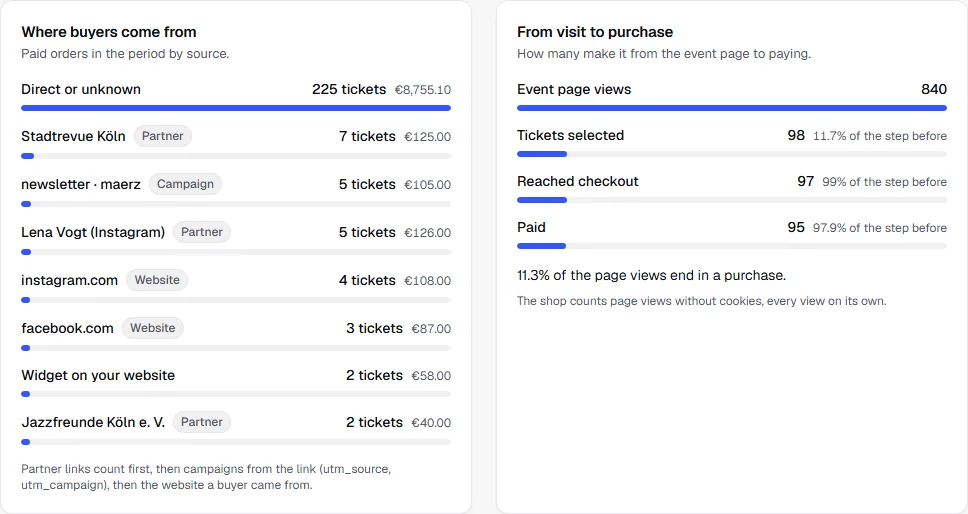
Task: Click 'Paid orders in the period by source.' subtitle
Action: [x=125, y=54]
